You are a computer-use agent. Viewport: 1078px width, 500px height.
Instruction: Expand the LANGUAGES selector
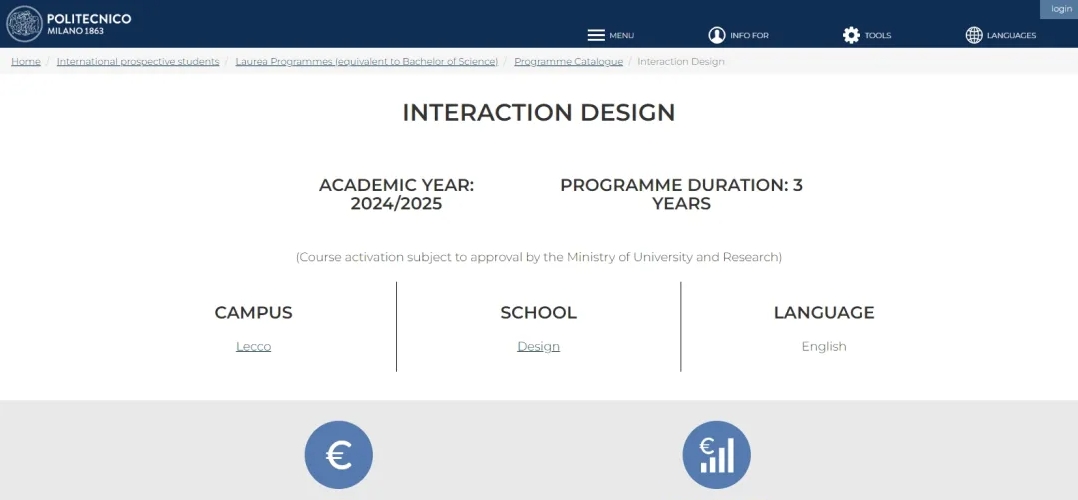tap(1011, 36)
